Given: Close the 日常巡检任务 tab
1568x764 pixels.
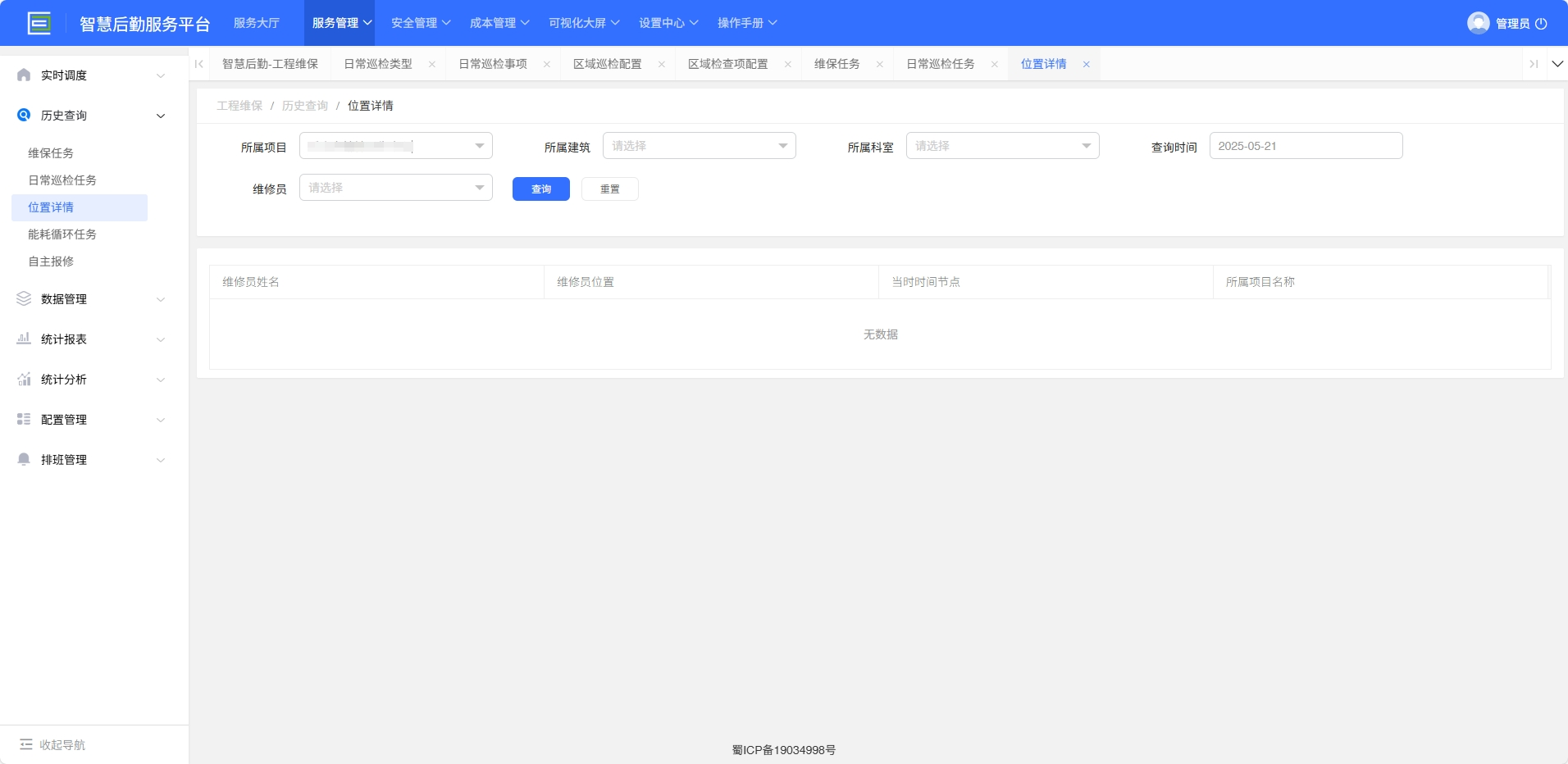Looking at the screenshot, I should 995,65.
